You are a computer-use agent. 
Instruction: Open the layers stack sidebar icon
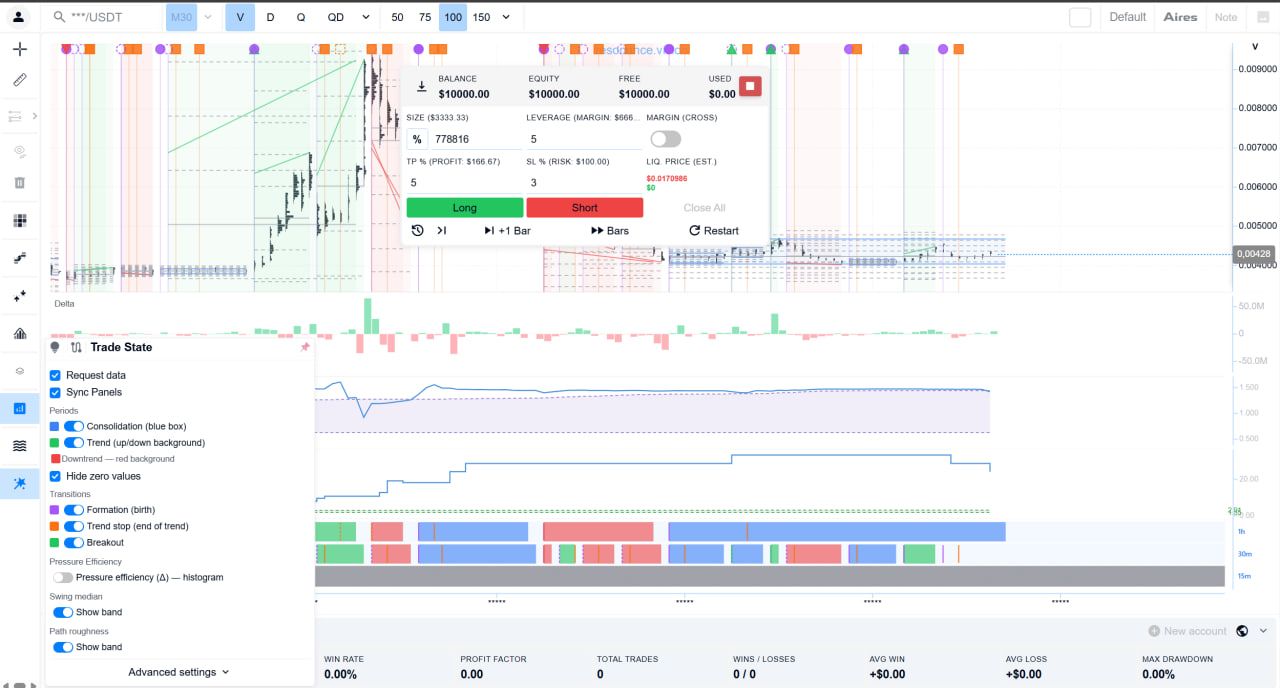point(19,371)
